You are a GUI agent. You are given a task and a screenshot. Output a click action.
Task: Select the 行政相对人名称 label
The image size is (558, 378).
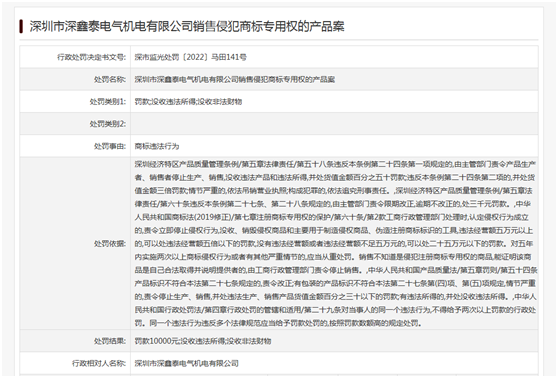99,363
